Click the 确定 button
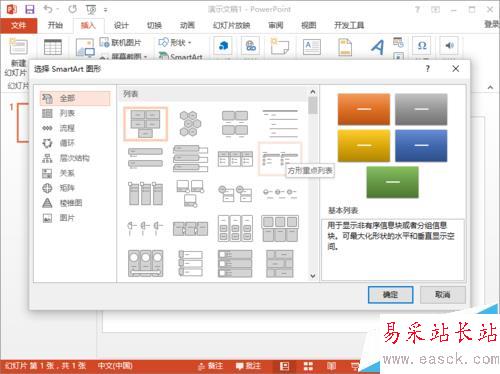Image resolution: width=500 pixels, height=374 pixels. click(390, 295)
